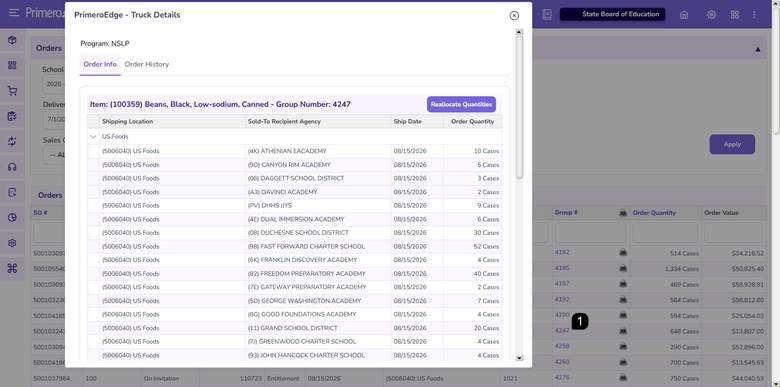This screenshot has height=387, width=780.
Task: Click the truck icon in the Group 4187 row
Action: click(x=623, y=284)
